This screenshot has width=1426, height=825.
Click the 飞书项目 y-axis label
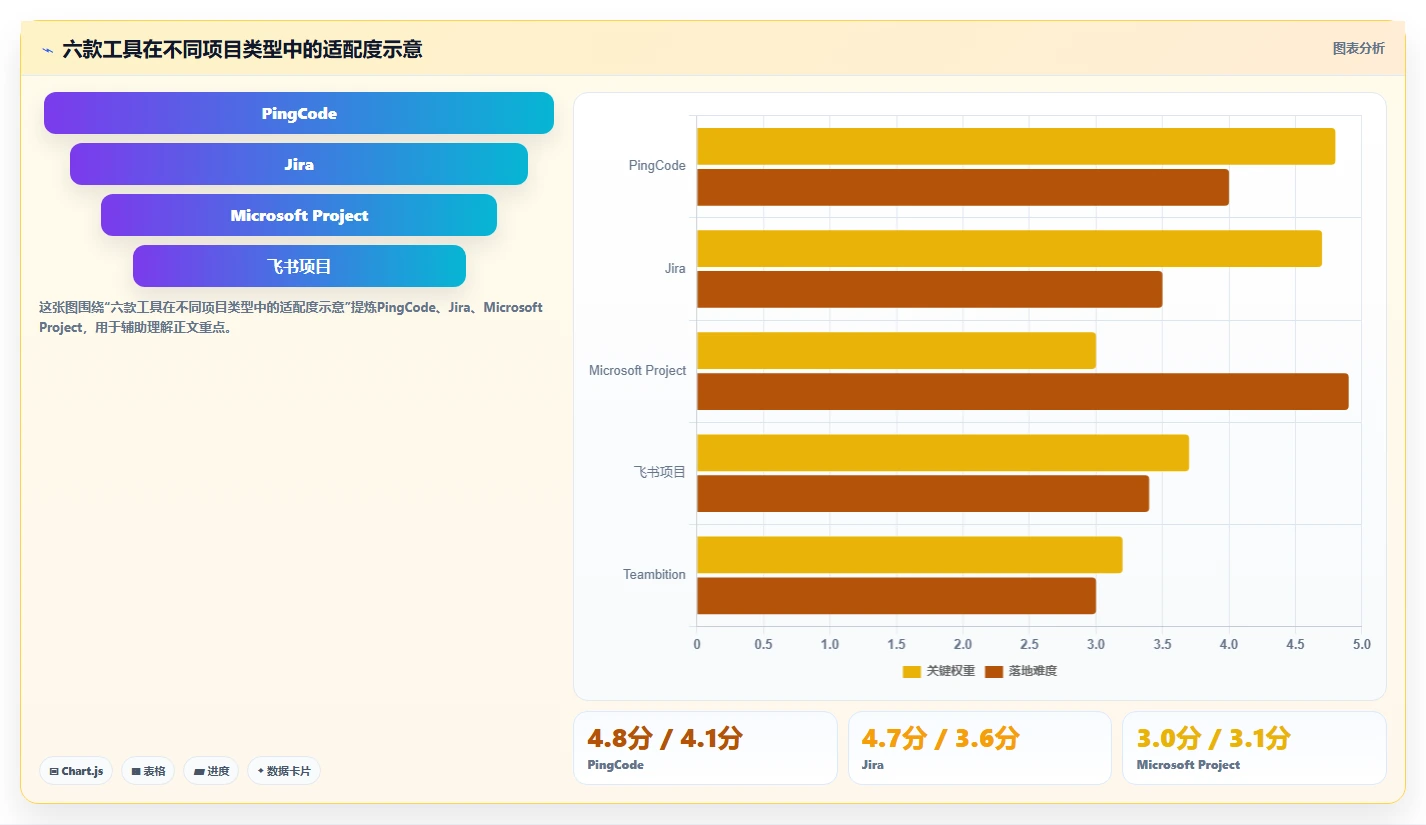coord(660,472)
